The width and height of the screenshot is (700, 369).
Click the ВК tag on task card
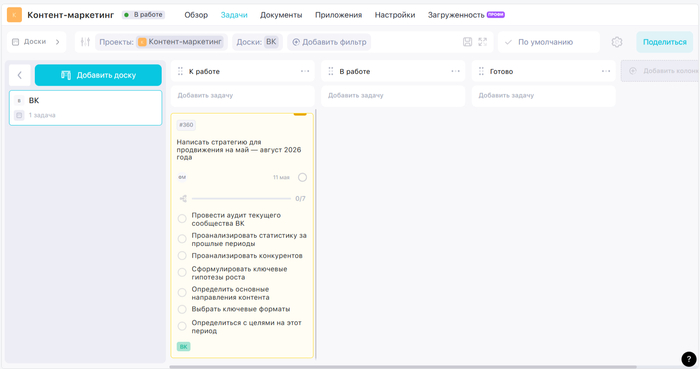pyautogui.click(x=183, y=347)
